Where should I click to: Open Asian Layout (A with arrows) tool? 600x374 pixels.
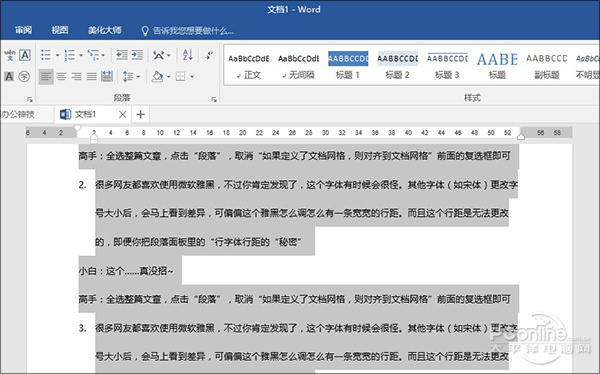[x=158, y=55]
